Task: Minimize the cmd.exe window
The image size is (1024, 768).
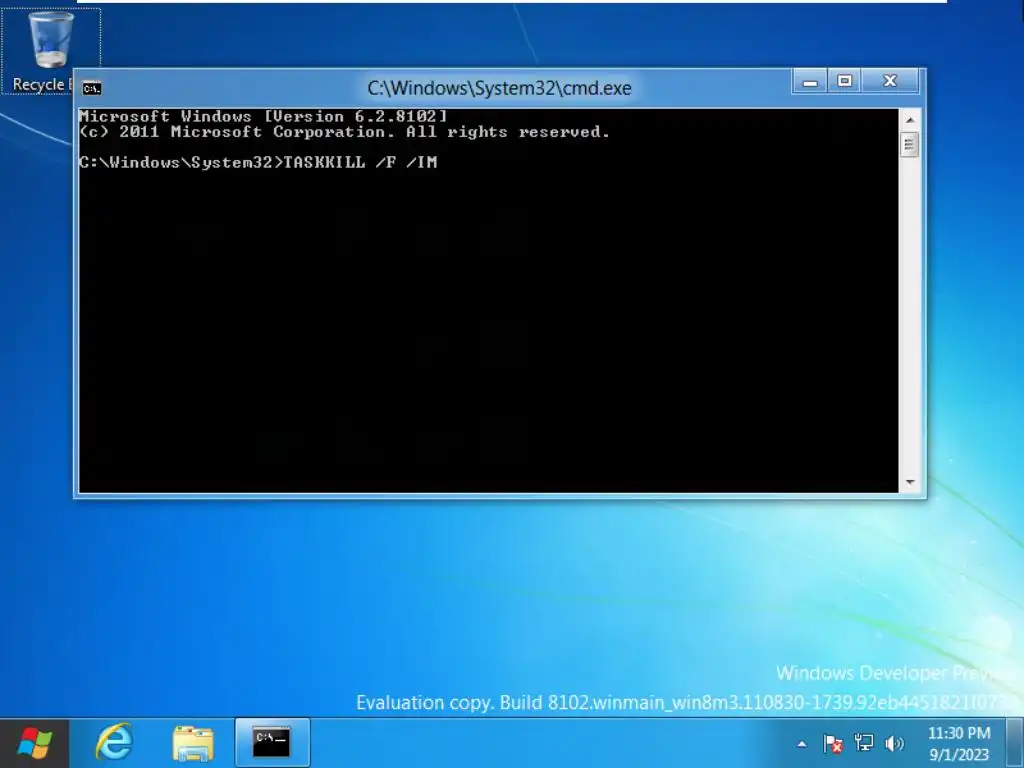Action: 810,82
